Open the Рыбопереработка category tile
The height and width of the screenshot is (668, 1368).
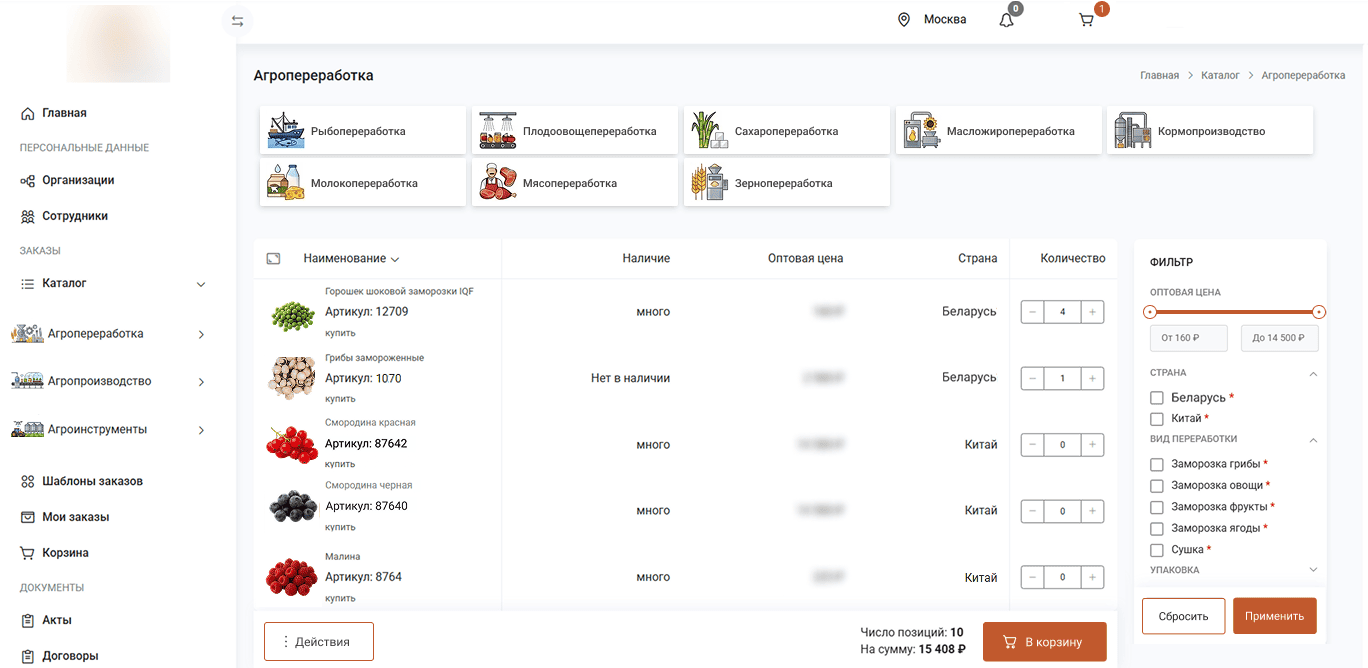pyautogui.click(x=363, y=131)
